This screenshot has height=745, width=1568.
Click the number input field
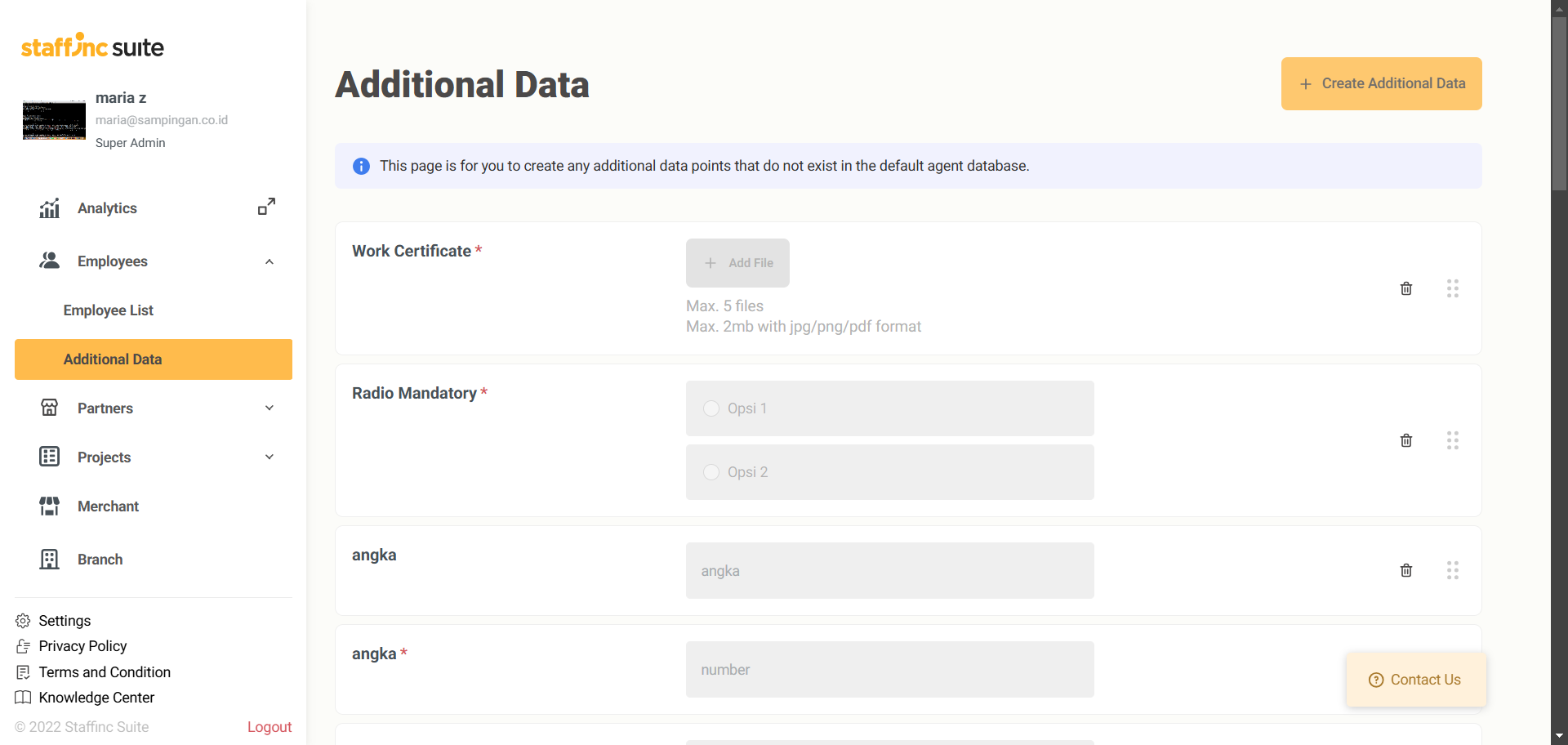[889, 670]
